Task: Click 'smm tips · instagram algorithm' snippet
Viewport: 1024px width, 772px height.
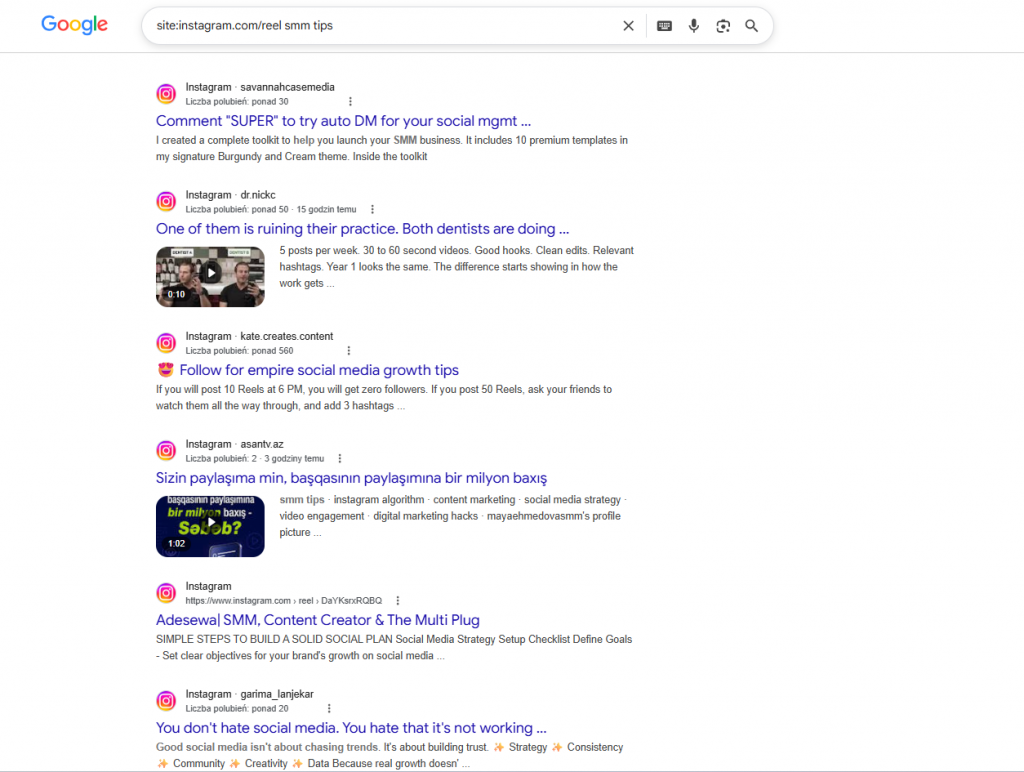Action: coord(453,516)
